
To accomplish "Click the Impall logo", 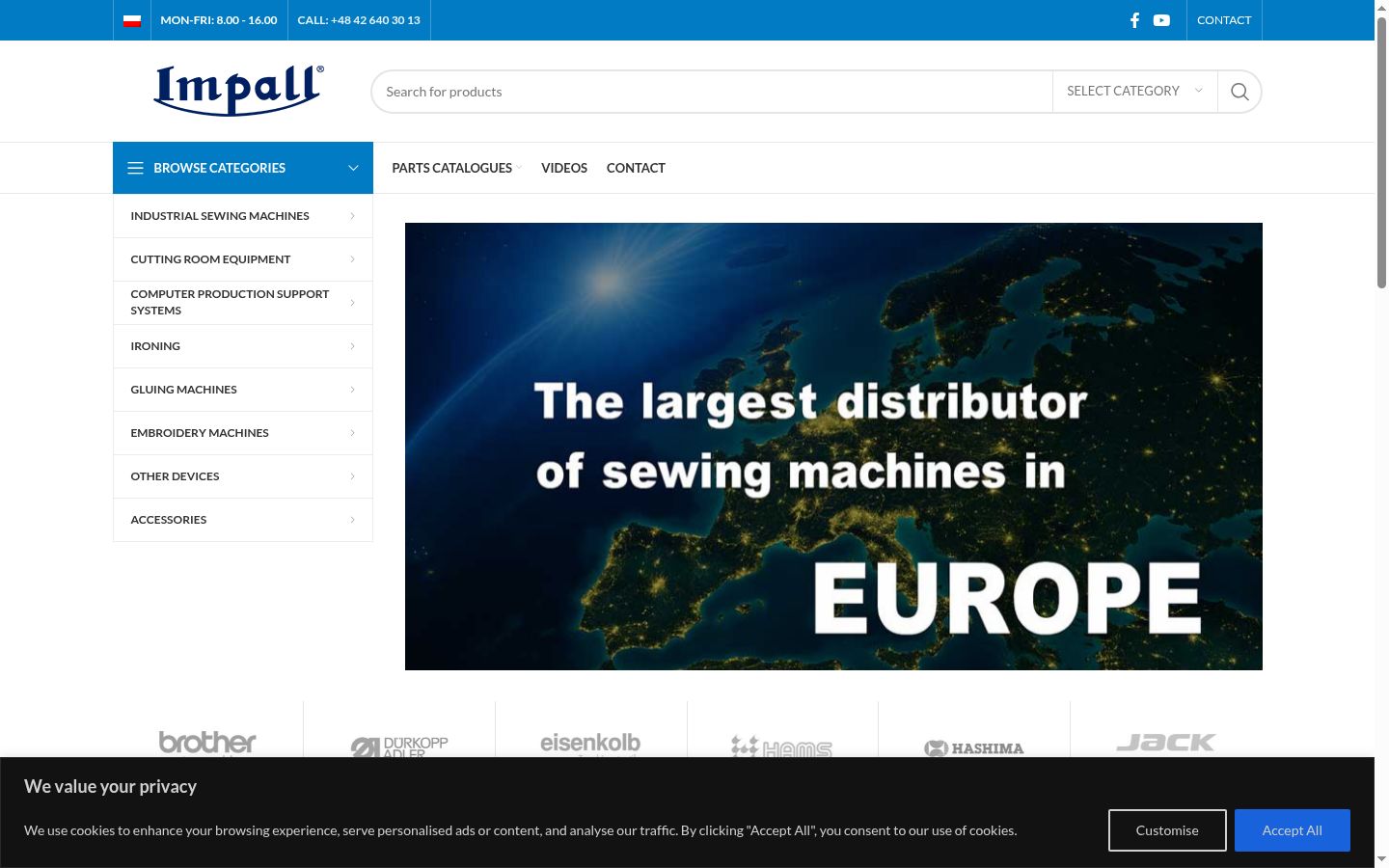I will (239, 91).
